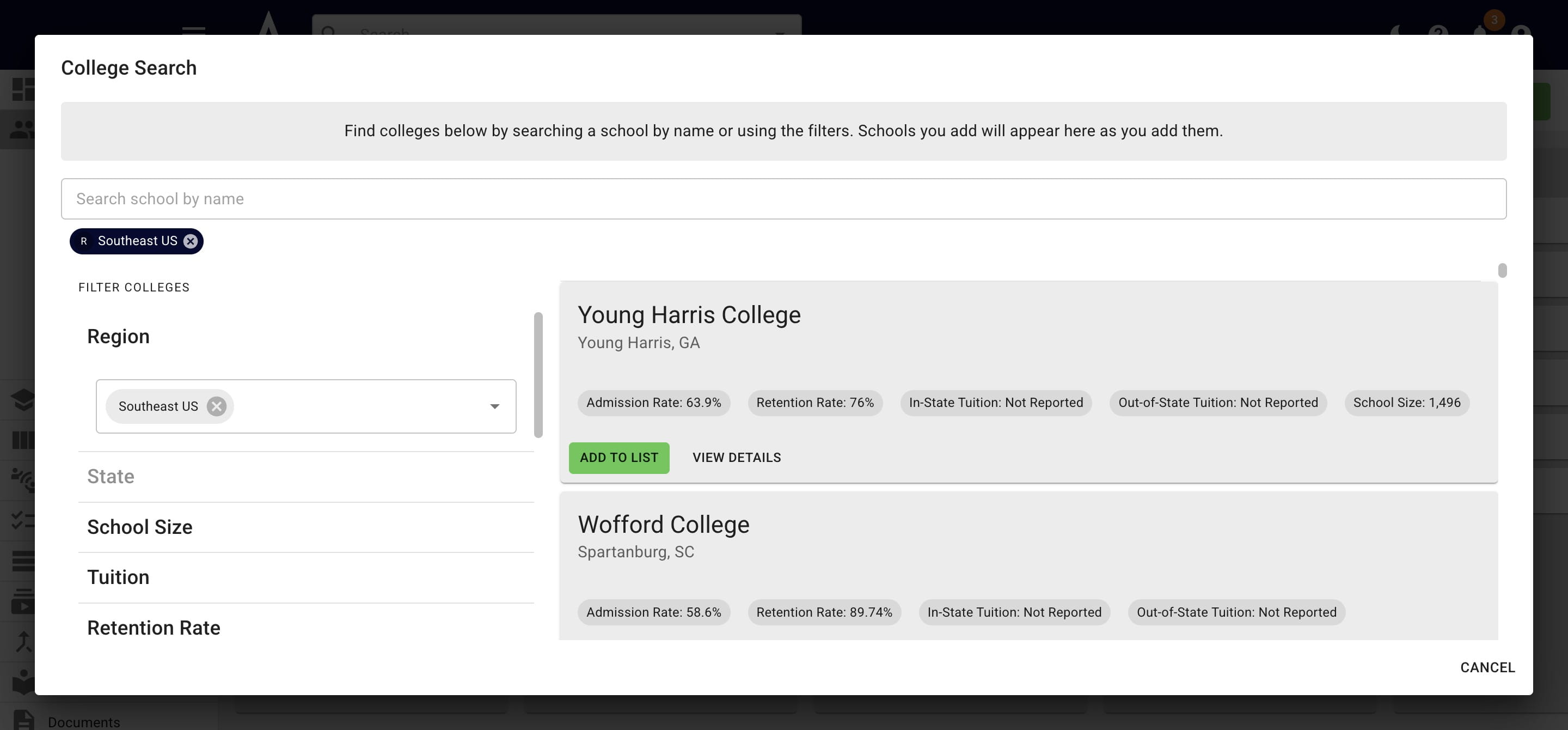Open the hamburger menu in the top bar
This screenshot has height=730, width=1568.
pos(194,30)
